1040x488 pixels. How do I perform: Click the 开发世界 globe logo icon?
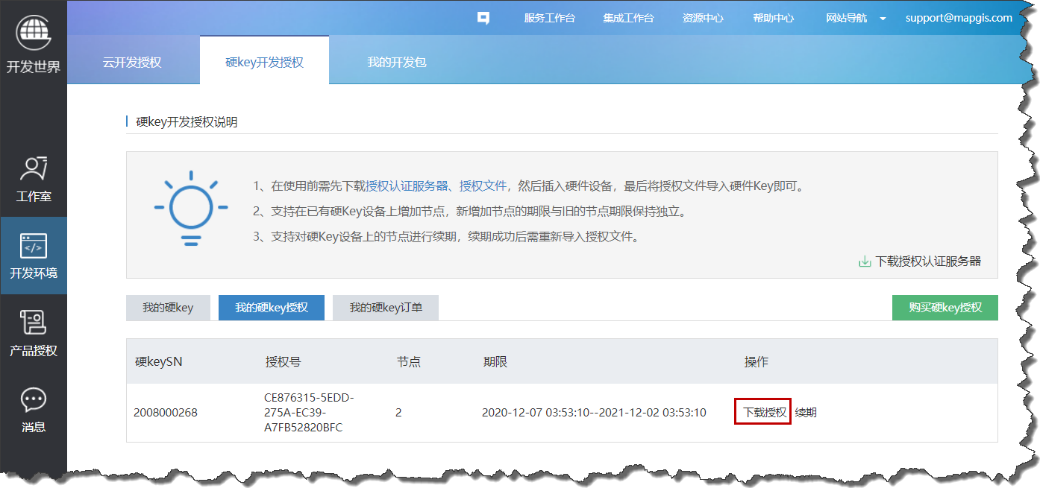click(33, 32)
